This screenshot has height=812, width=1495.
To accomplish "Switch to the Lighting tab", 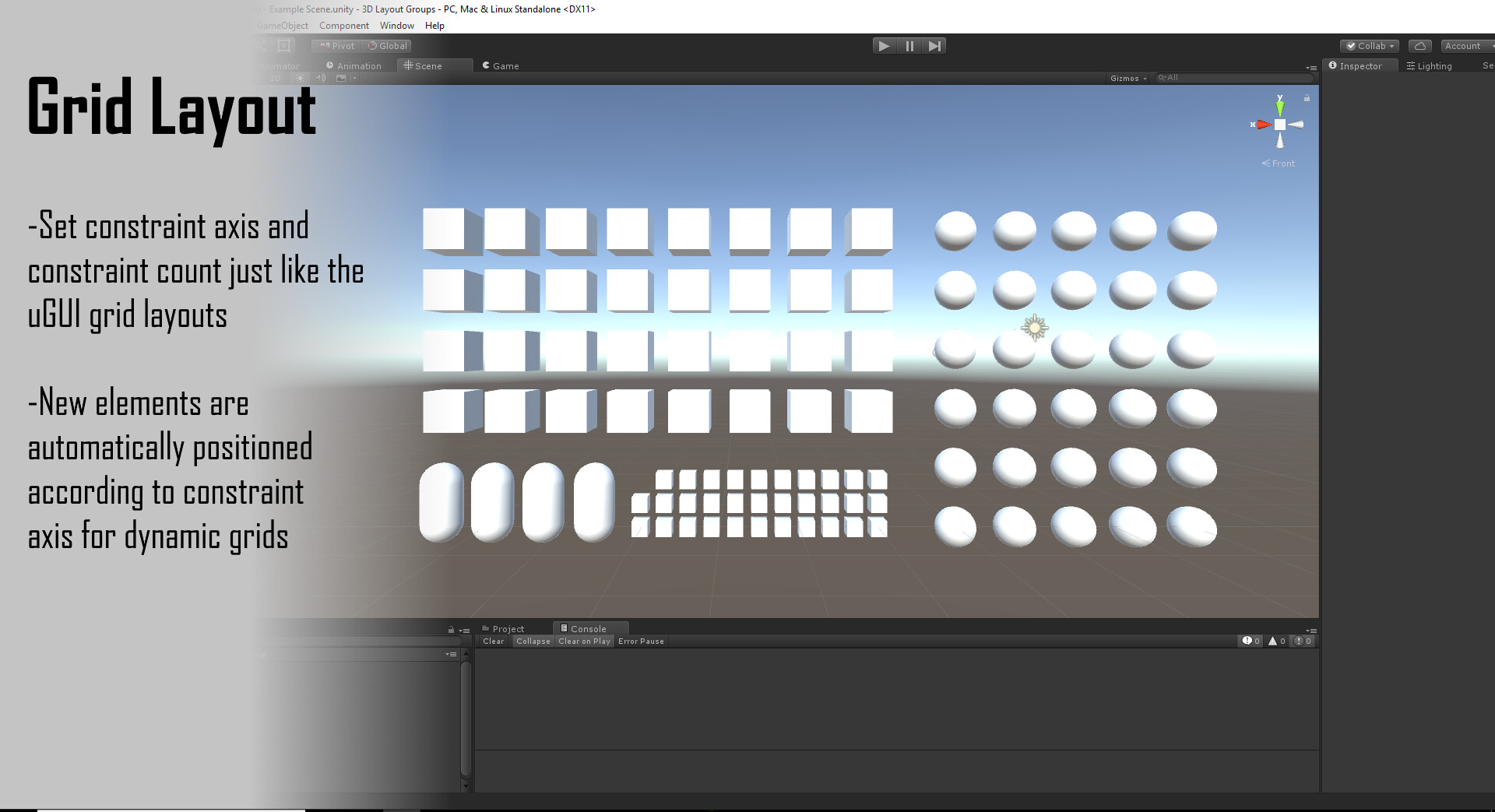I will coord(1429,66).
